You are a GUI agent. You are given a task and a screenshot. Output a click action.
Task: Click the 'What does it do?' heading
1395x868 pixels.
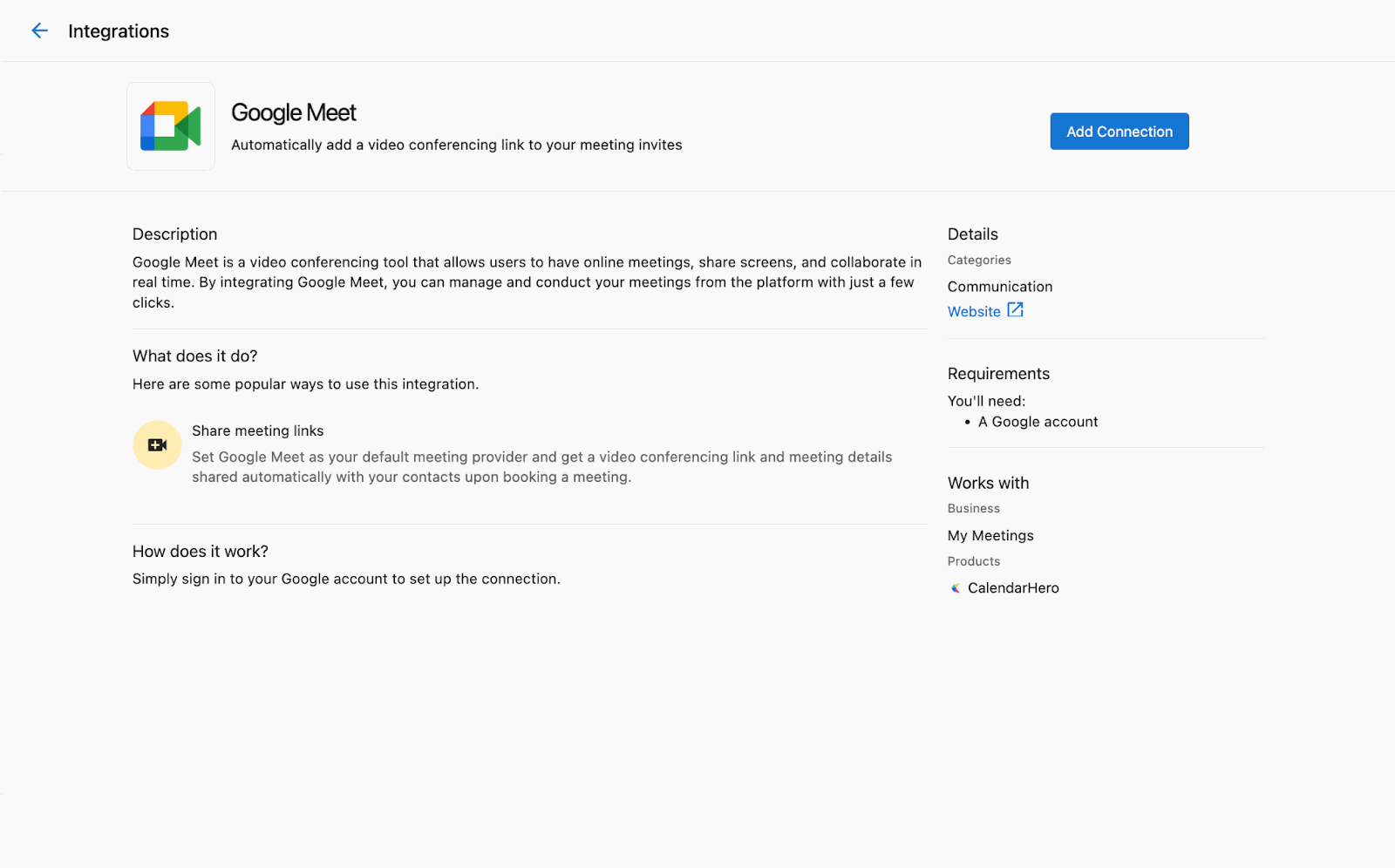pyautogui.click(x=195, y=356)
